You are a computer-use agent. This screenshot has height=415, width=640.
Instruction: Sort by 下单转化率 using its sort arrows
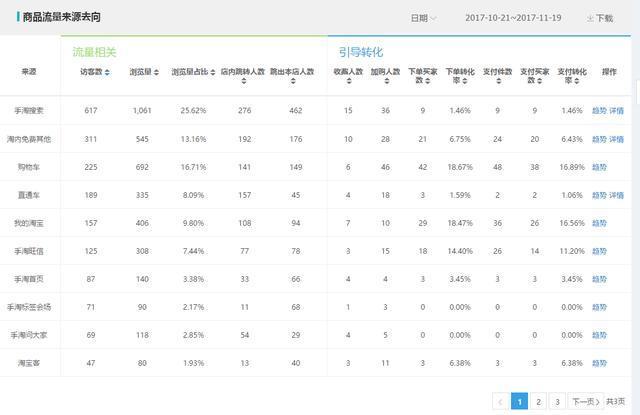[464, 81]
